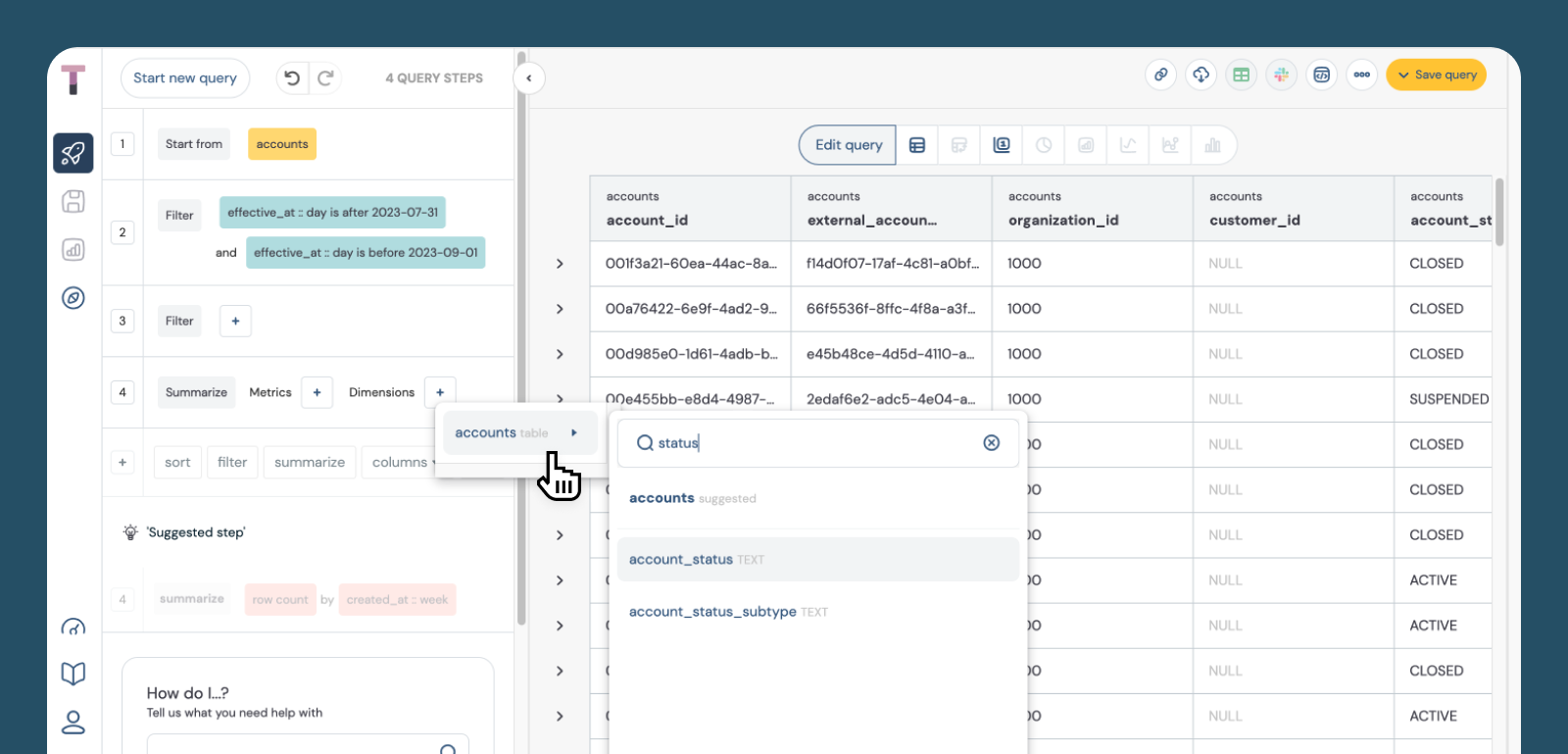The height and width of the screenshot is (754, 1568).
Task: Copy the query link
Action: (x=1161, y=75)
